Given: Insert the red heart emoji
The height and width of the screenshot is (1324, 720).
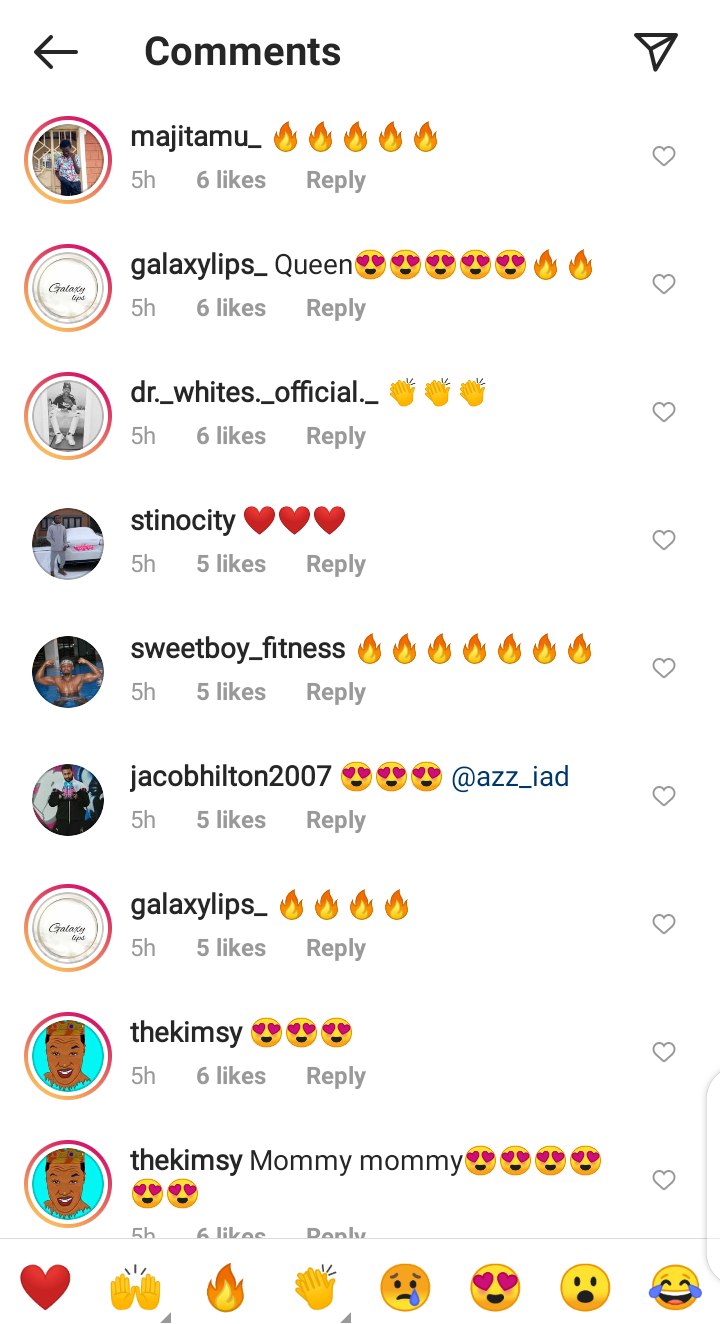Looking at the screenshot, I should [45, 1287].
